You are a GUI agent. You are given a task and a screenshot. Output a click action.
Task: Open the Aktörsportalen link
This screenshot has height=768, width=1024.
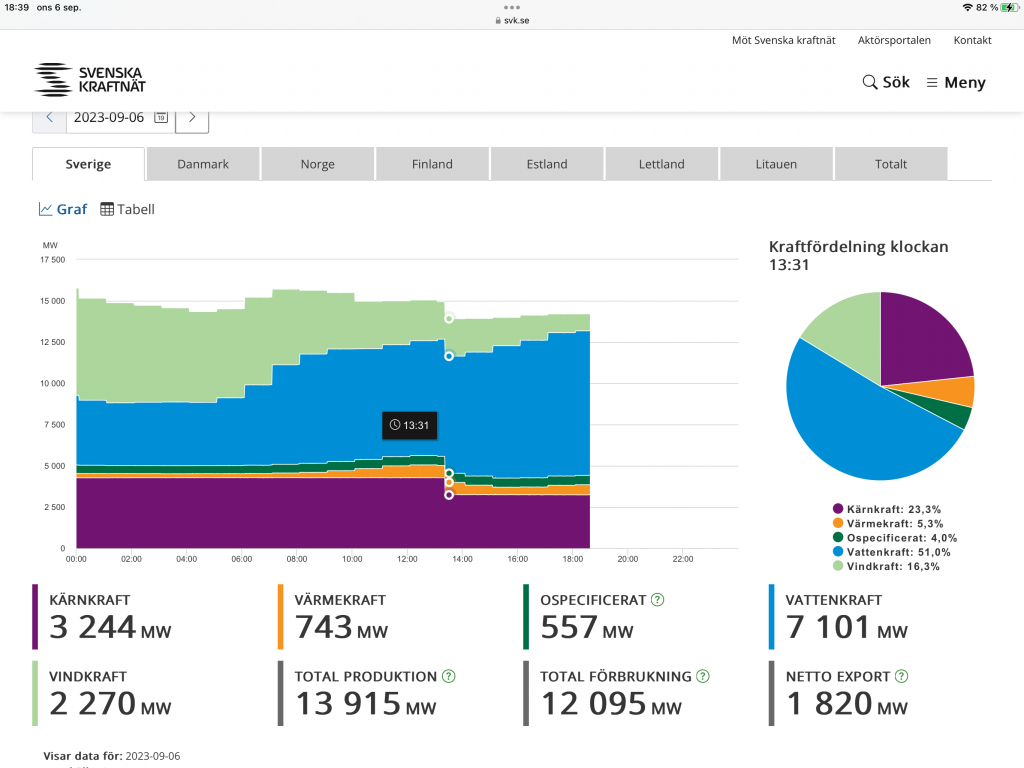[x=894, y=40]
